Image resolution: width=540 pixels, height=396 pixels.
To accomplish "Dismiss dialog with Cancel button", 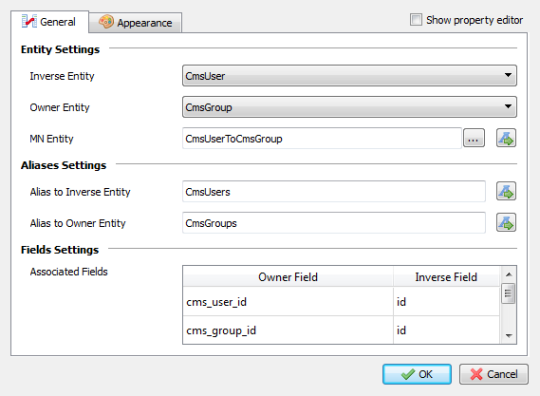I will pyautogui.click(x=494, y=374).
